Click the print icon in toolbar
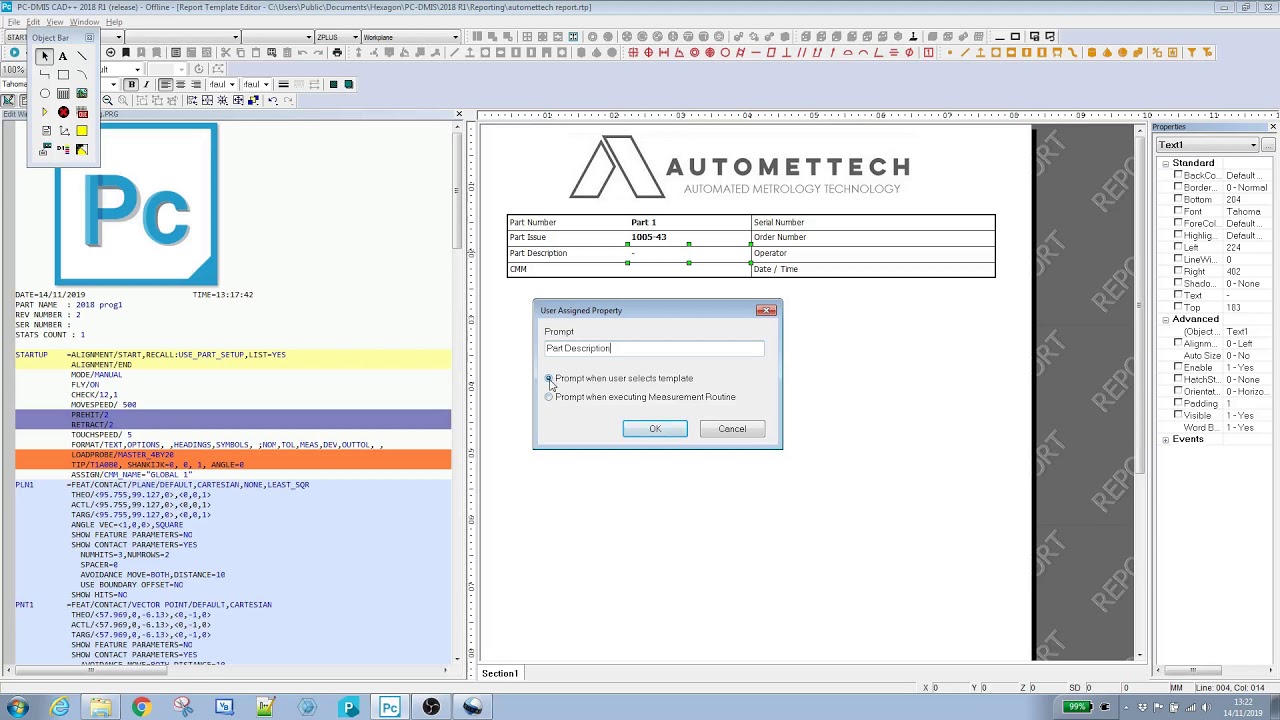 337,52
